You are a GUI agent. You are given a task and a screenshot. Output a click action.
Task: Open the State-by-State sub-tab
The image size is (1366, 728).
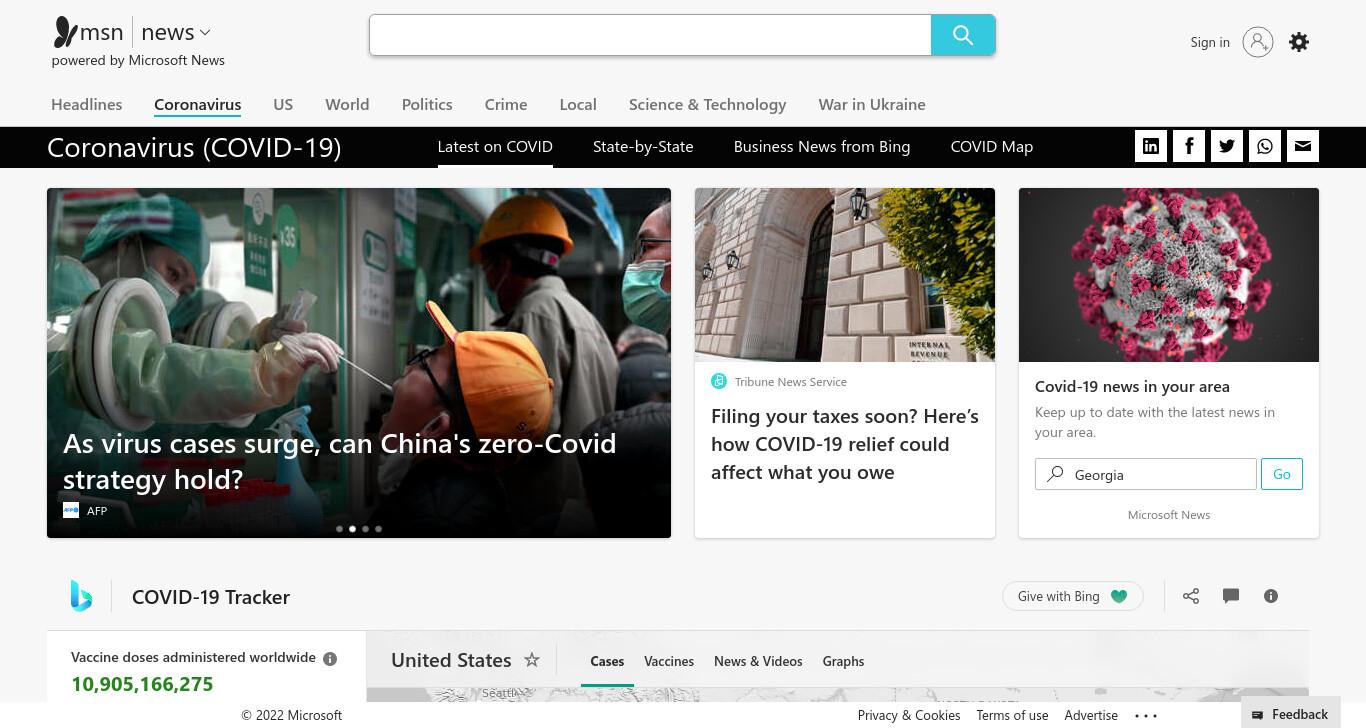(x=643, y=146)
